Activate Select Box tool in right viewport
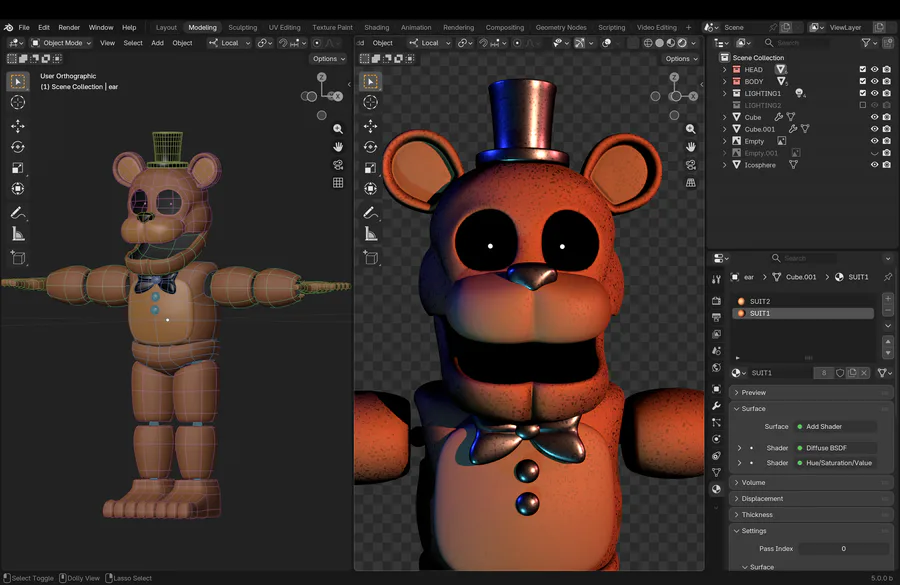The width and height of the screenshot is (900, 585). coord(370,82)
